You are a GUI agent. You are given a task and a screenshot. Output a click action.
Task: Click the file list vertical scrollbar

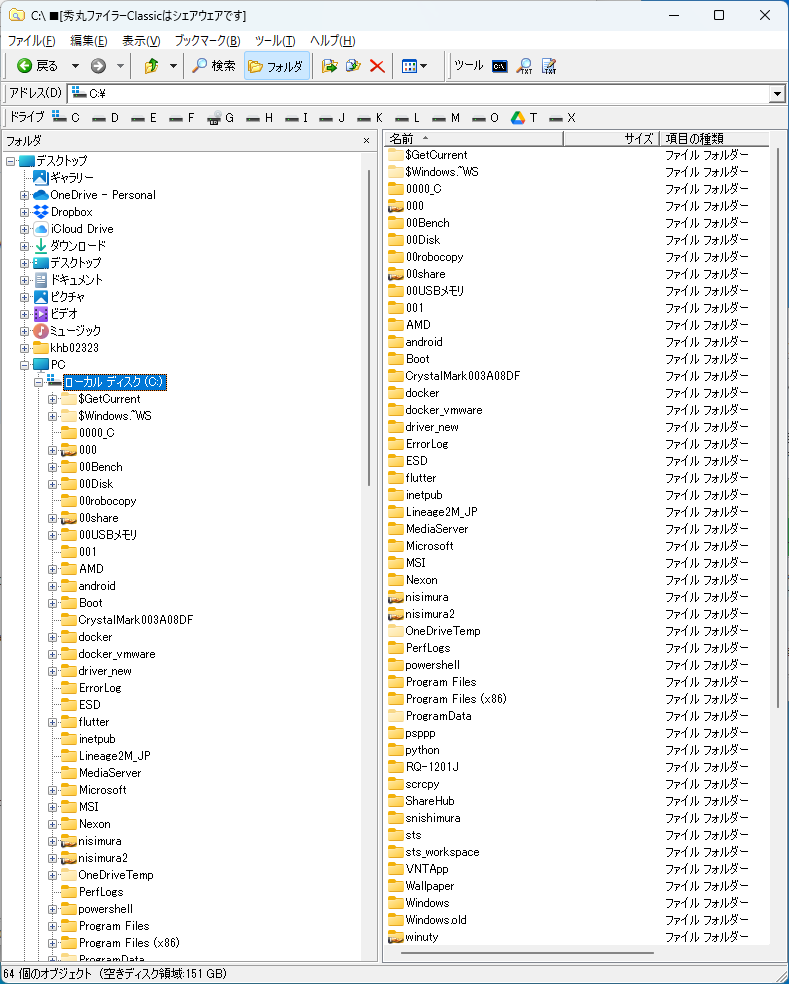coord(778,427)
